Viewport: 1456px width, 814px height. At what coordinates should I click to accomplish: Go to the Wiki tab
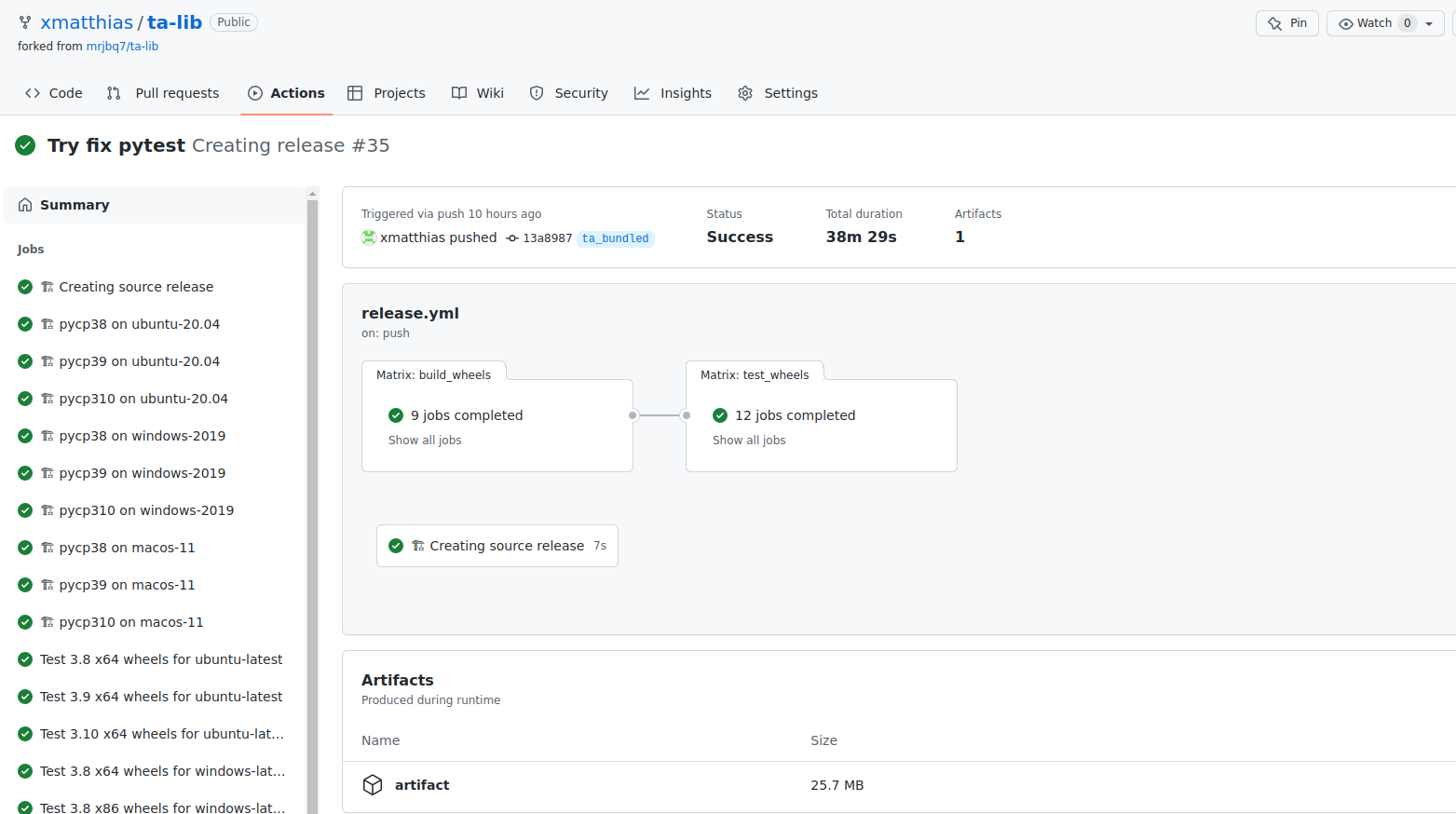[x=478, y=93]
